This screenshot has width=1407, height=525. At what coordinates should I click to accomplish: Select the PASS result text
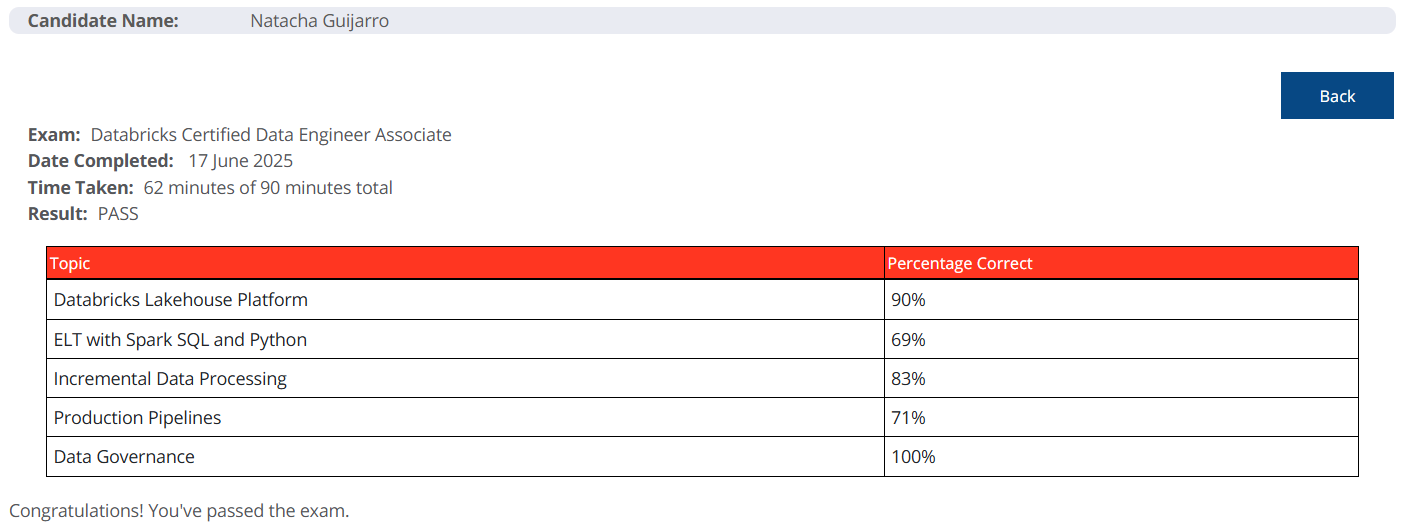[x=118, y=214]
